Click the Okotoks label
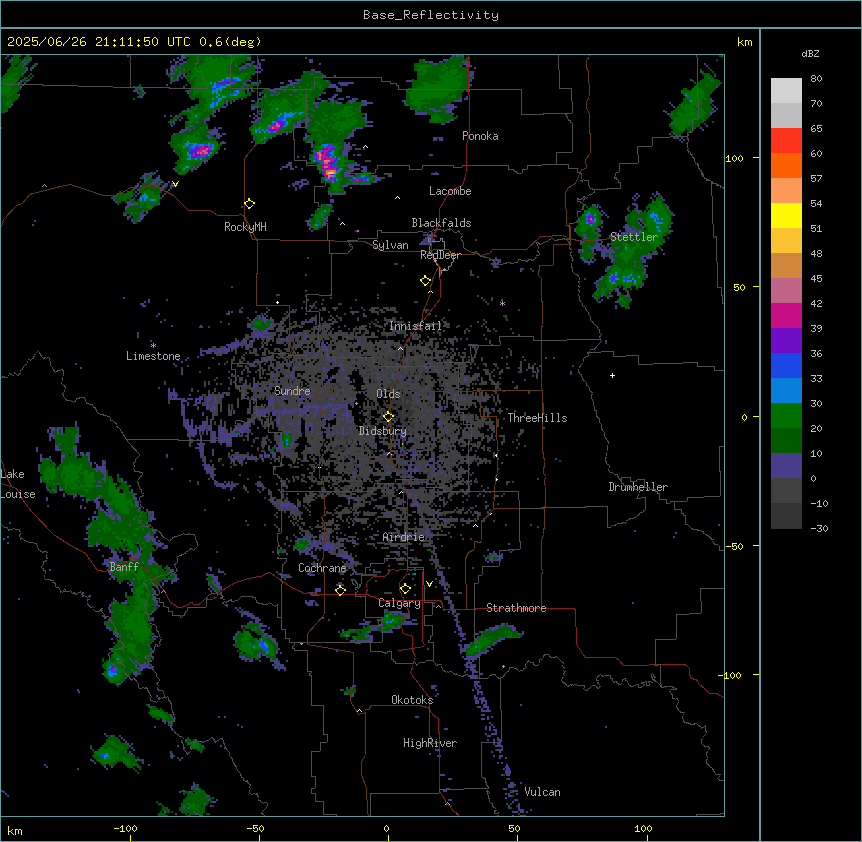This screenshot has height=842, width=862. (x=412, y=700)
